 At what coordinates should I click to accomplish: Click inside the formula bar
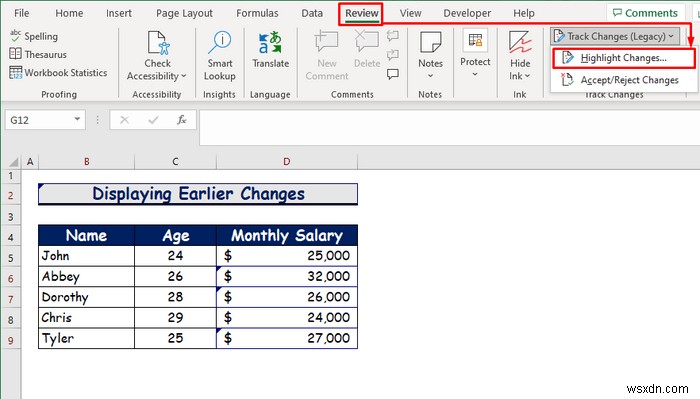point(449,127)
